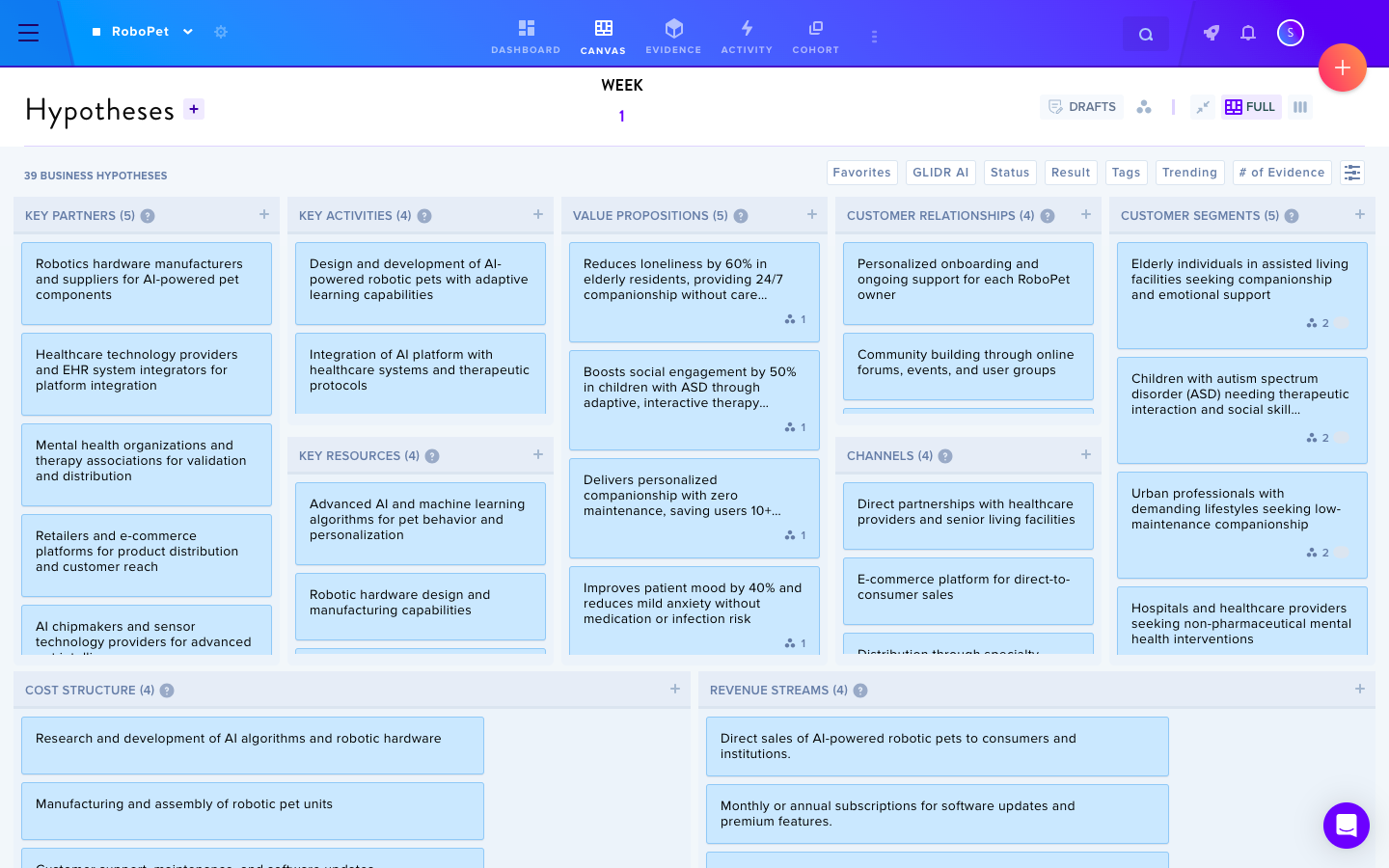Open help for Value Propositions
This screenshot has height=868, width=1389.
click(x=741, y=216)
